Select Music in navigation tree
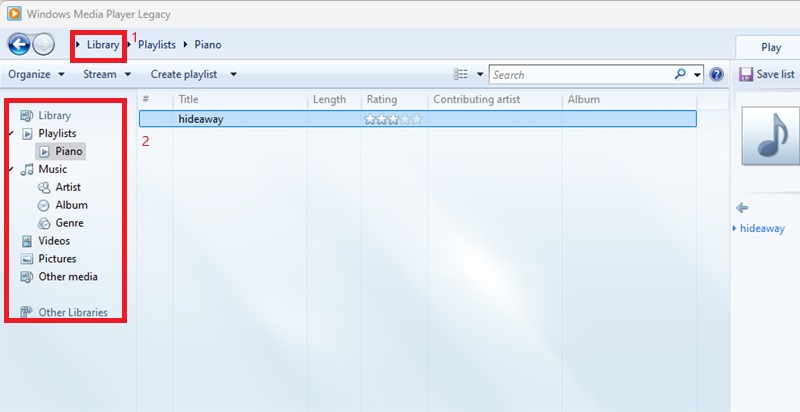The image size is (800, 412). pos(53,169)
